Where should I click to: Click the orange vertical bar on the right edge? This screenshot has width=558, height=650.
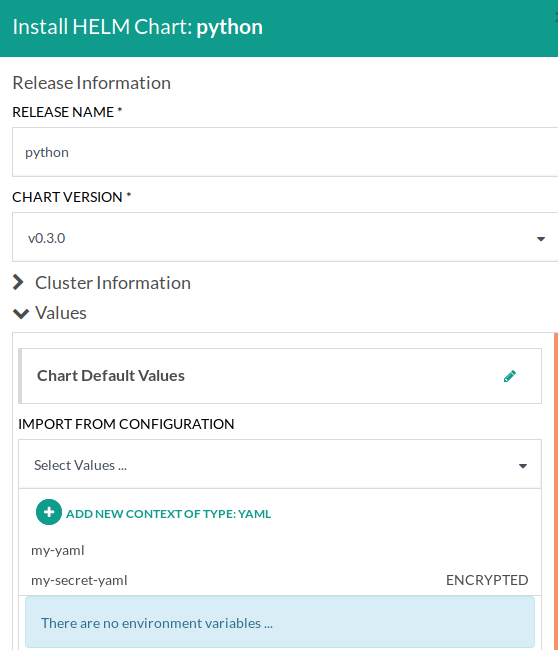[556, 491]
